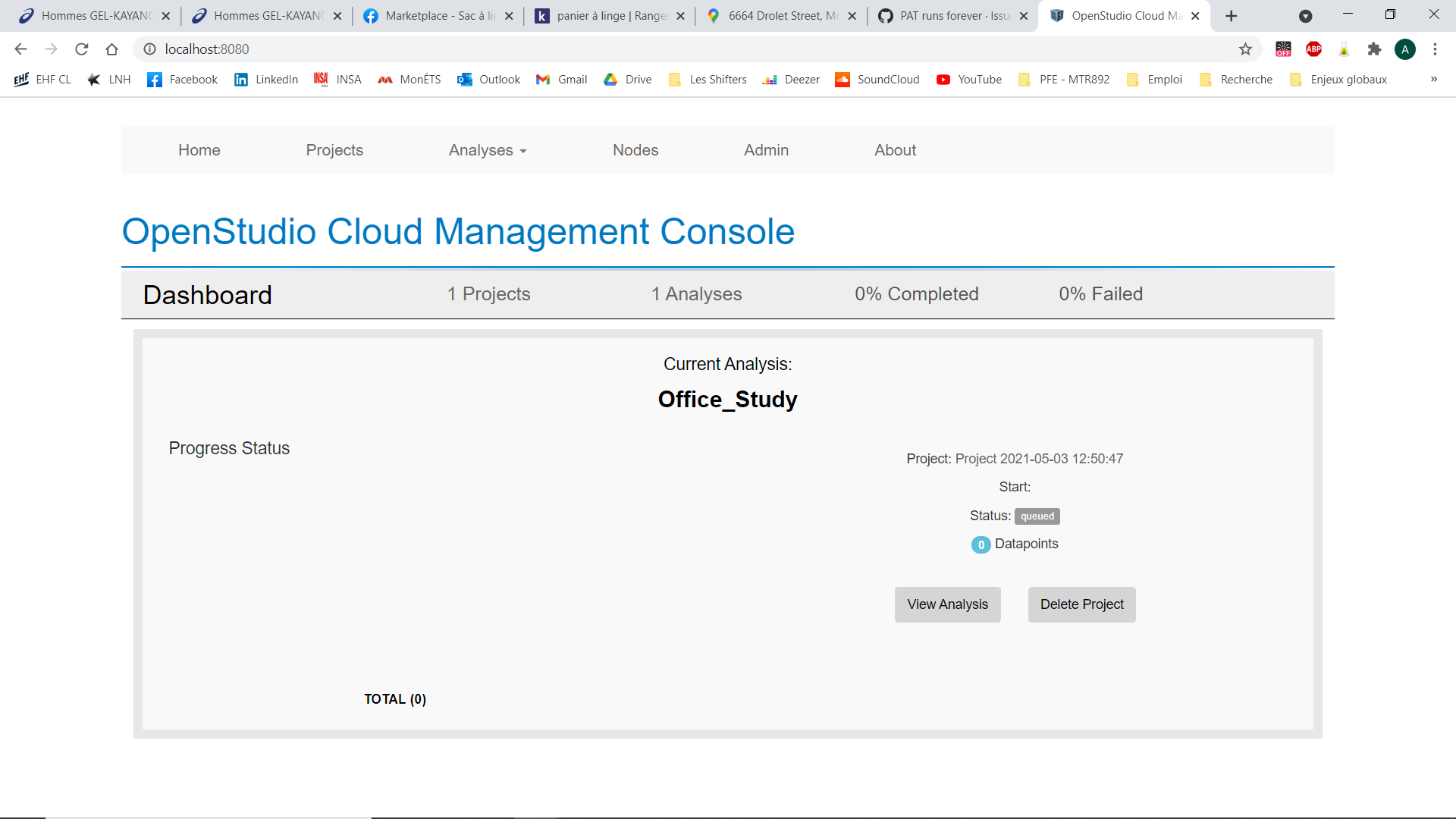Open the Nodes nav item
This screenshot has width=1456, height=819.
[635, 150]
